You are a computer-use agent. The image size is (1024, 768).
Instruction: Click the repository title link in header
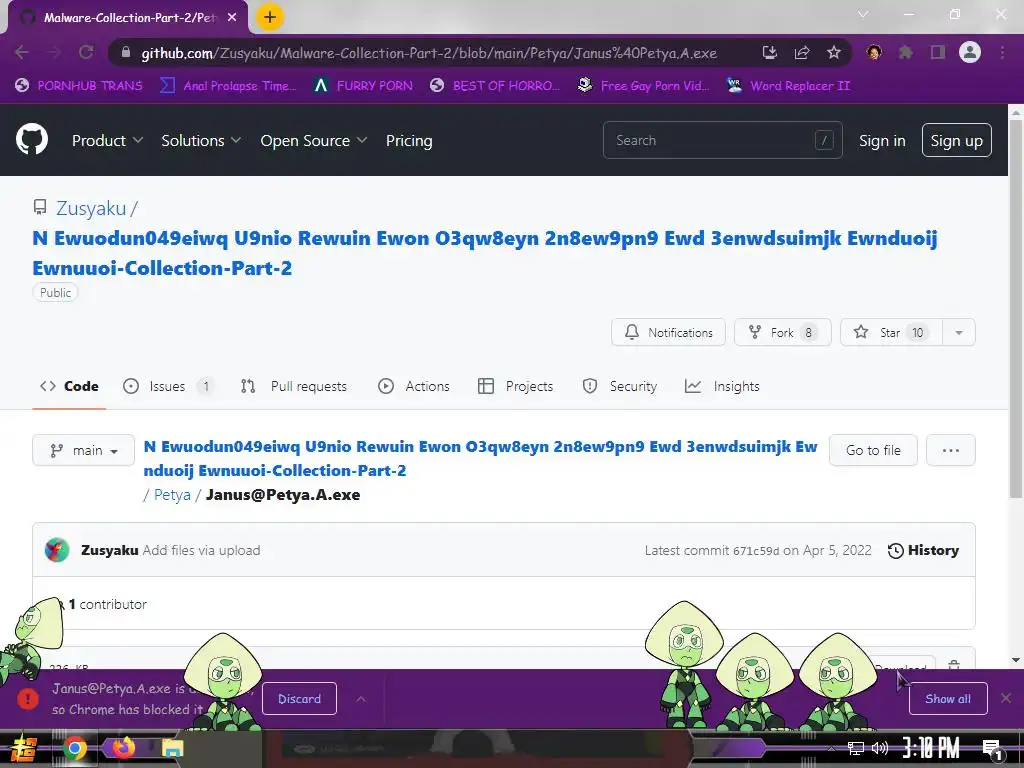485,253
